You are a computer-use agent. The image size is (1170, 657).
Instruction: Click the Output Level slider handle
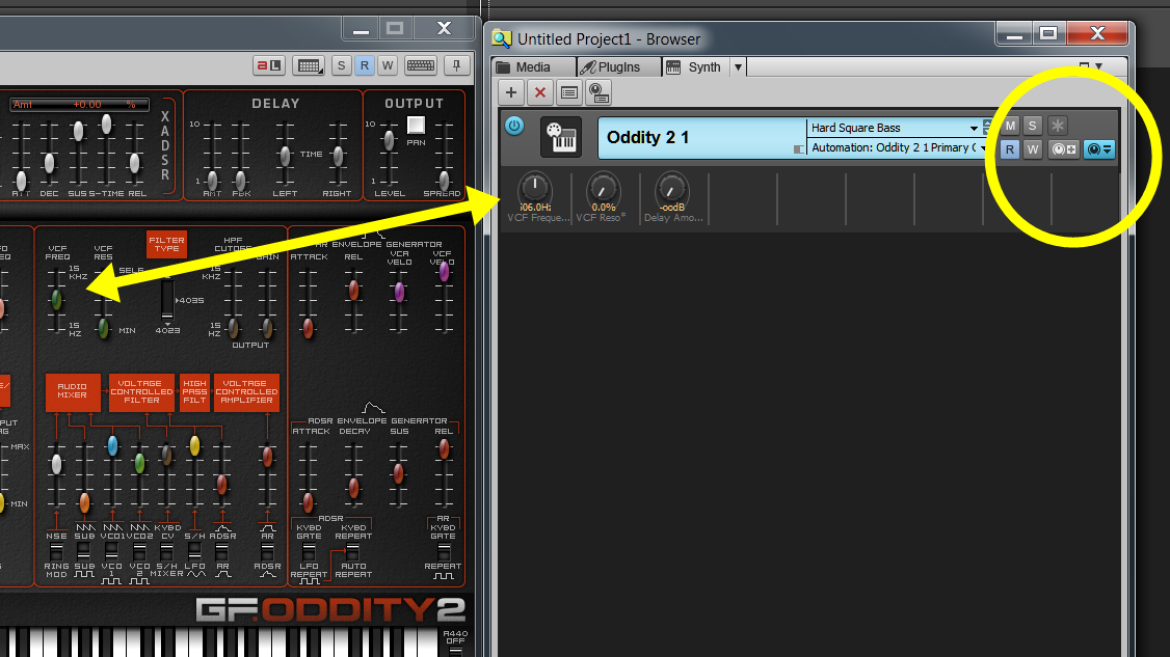(389, 140)
